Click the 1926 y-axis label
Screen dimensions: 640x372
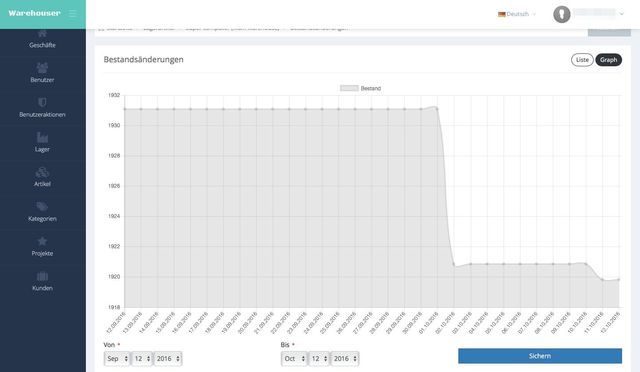(114, 186)
